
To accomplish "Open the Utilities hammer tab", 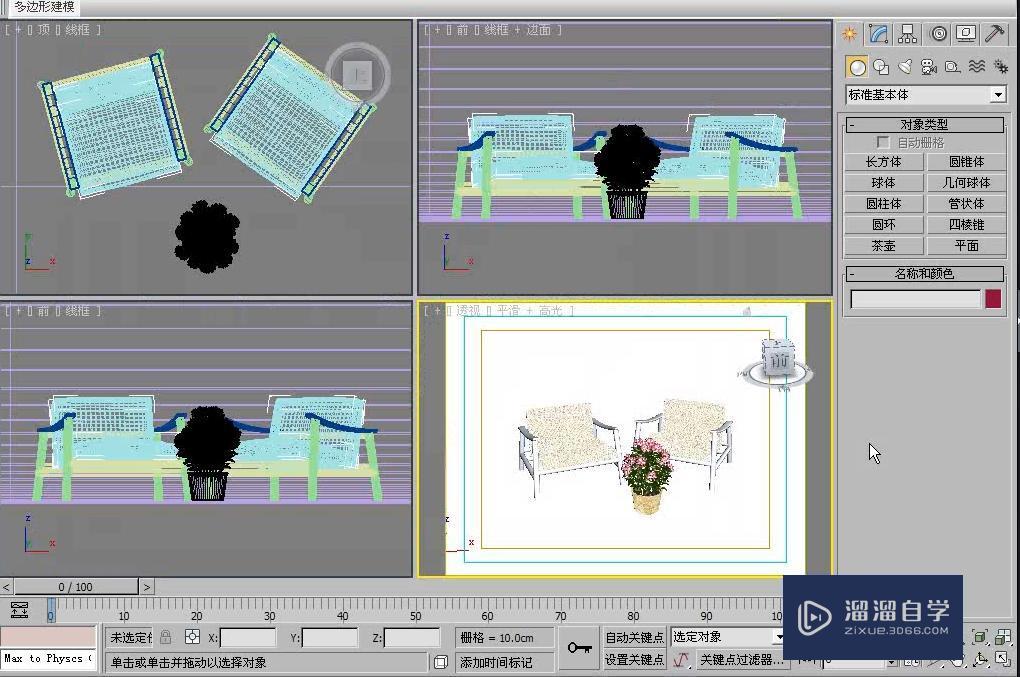I will click(995, 34).
